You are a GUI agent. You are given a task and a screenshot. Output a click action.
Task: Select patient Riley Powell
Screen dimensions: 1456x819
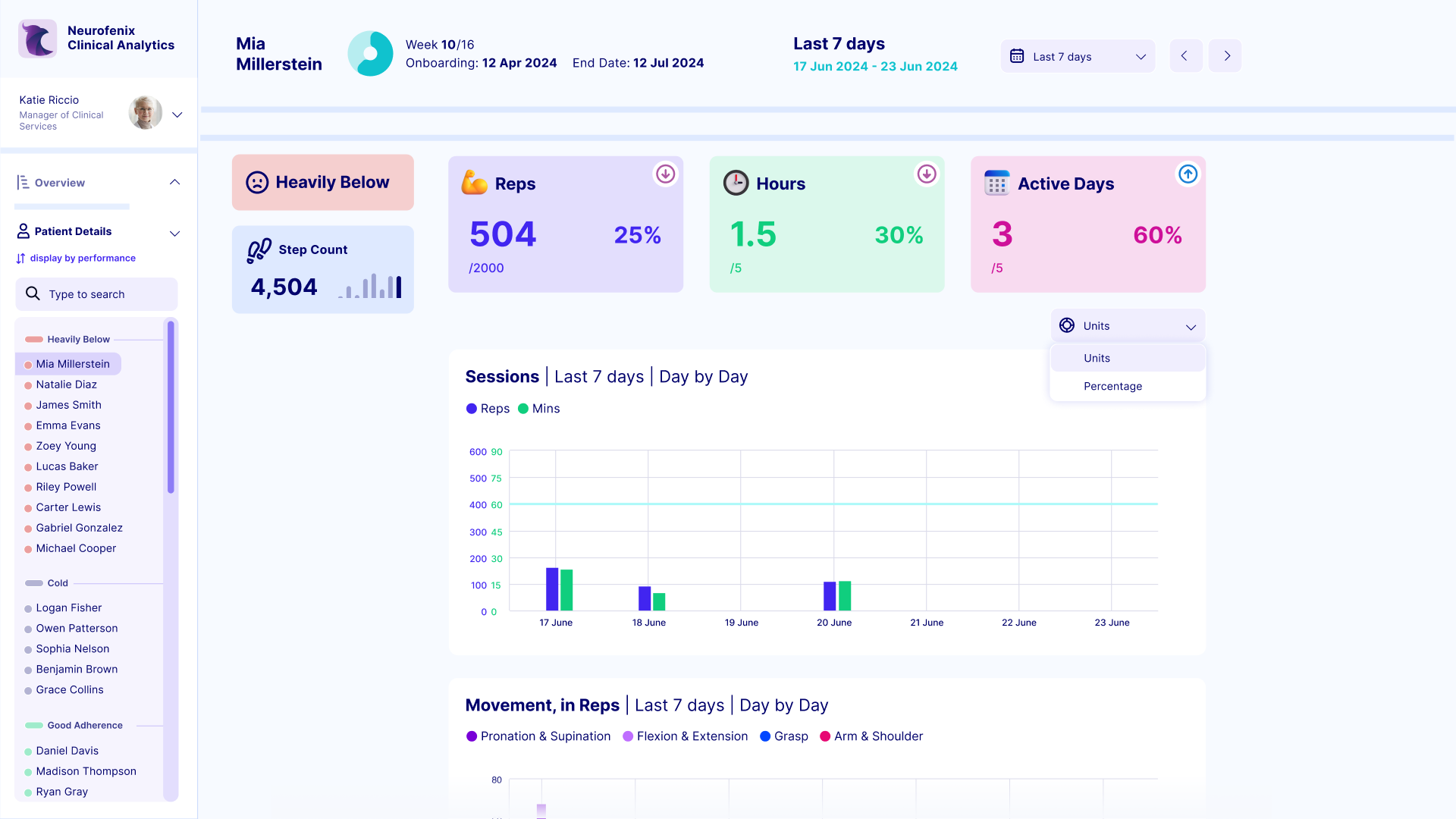coord(66,487)
